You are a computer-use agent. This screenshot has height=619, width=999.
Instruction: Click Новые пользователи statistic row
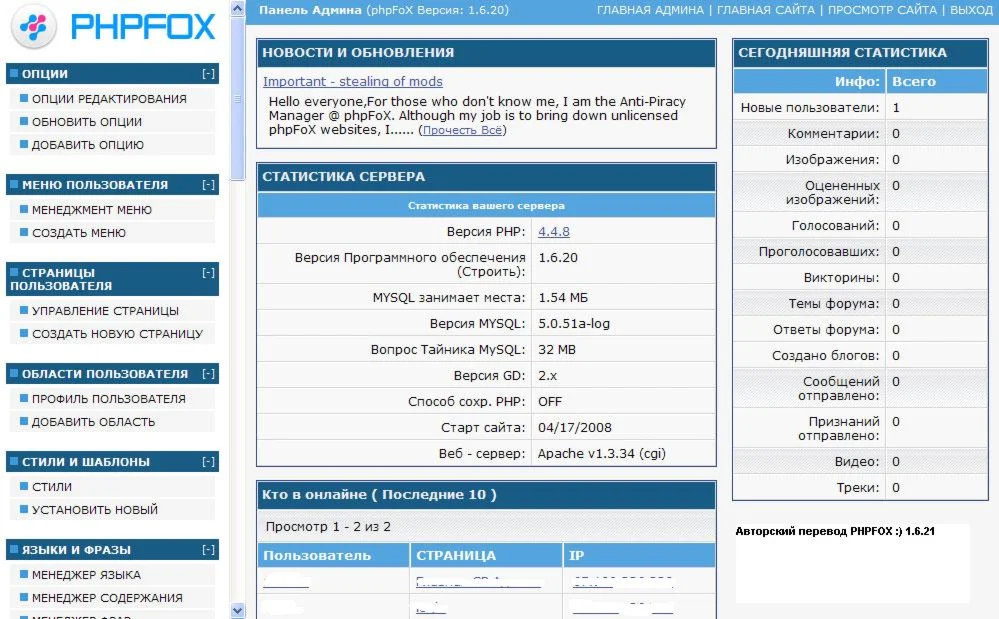coord(860,108)
